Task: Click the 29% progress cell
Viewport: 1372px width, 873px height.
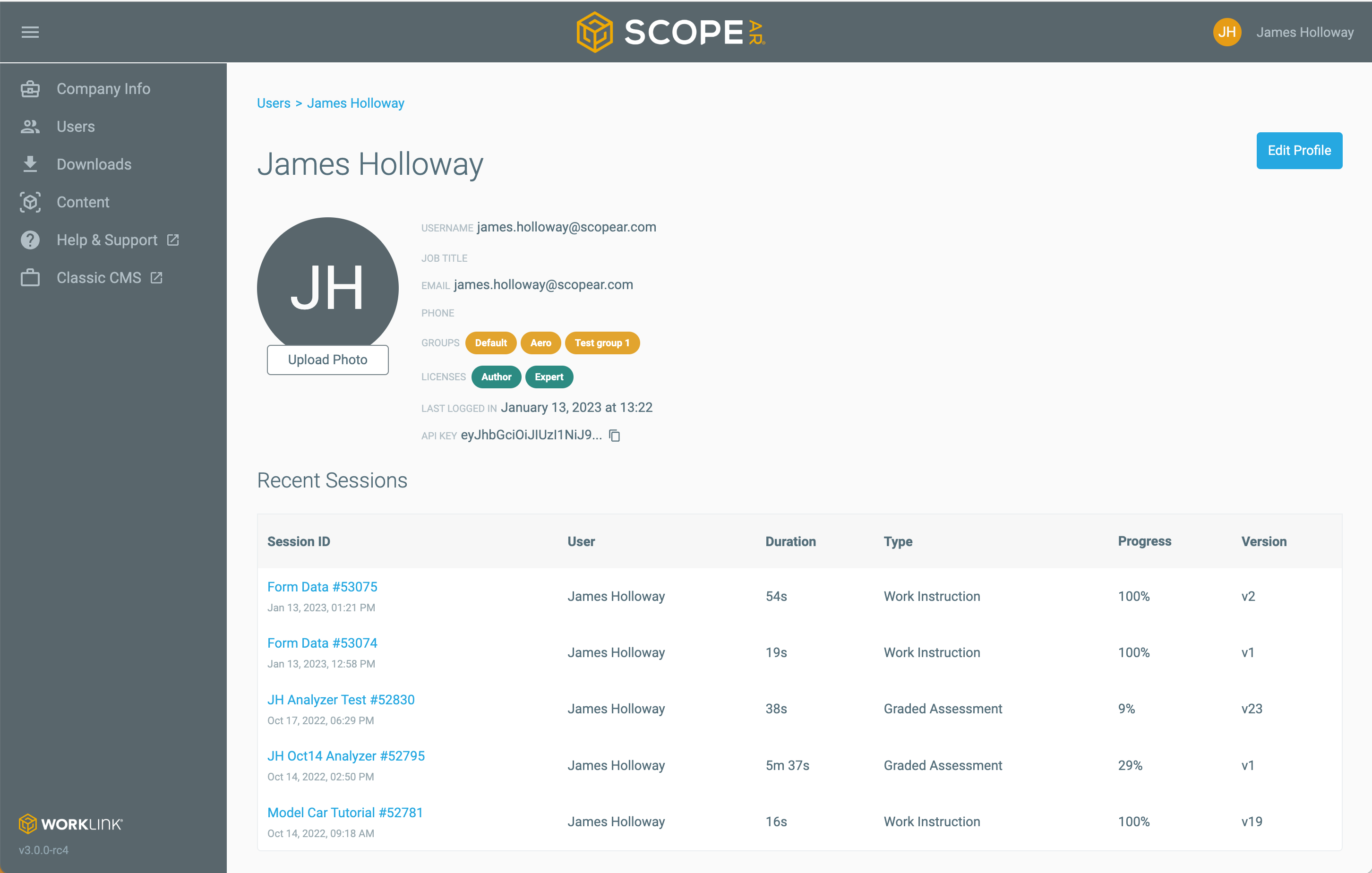Action: [x=1131, y=765]
